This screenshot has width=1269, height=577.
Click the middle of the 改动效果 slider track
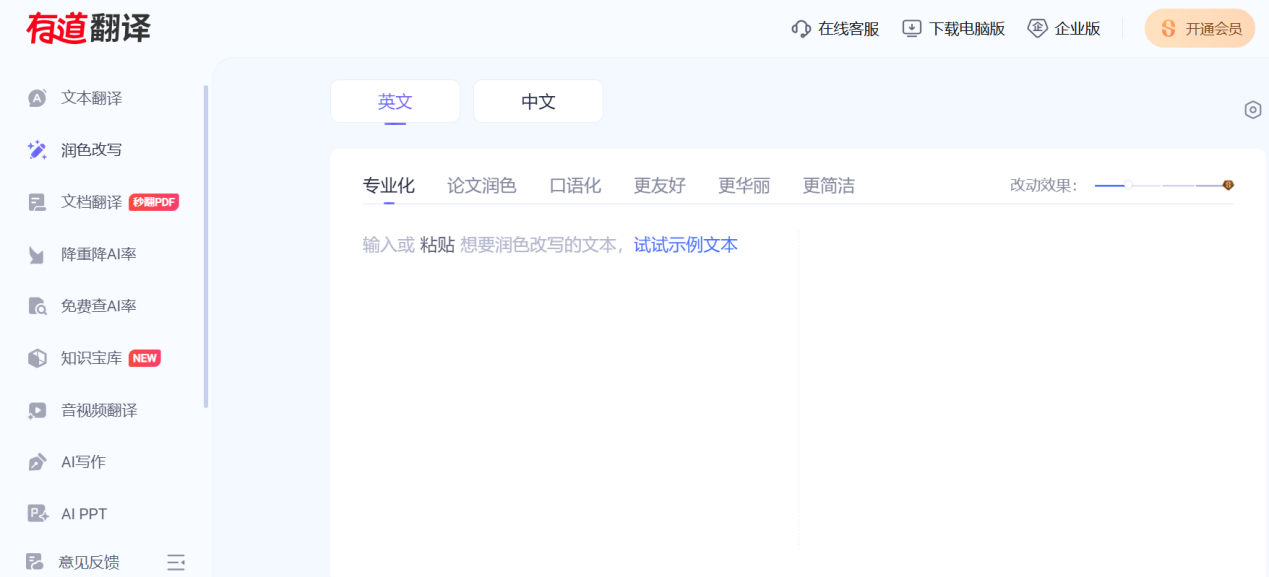(x=1163, y=185)
